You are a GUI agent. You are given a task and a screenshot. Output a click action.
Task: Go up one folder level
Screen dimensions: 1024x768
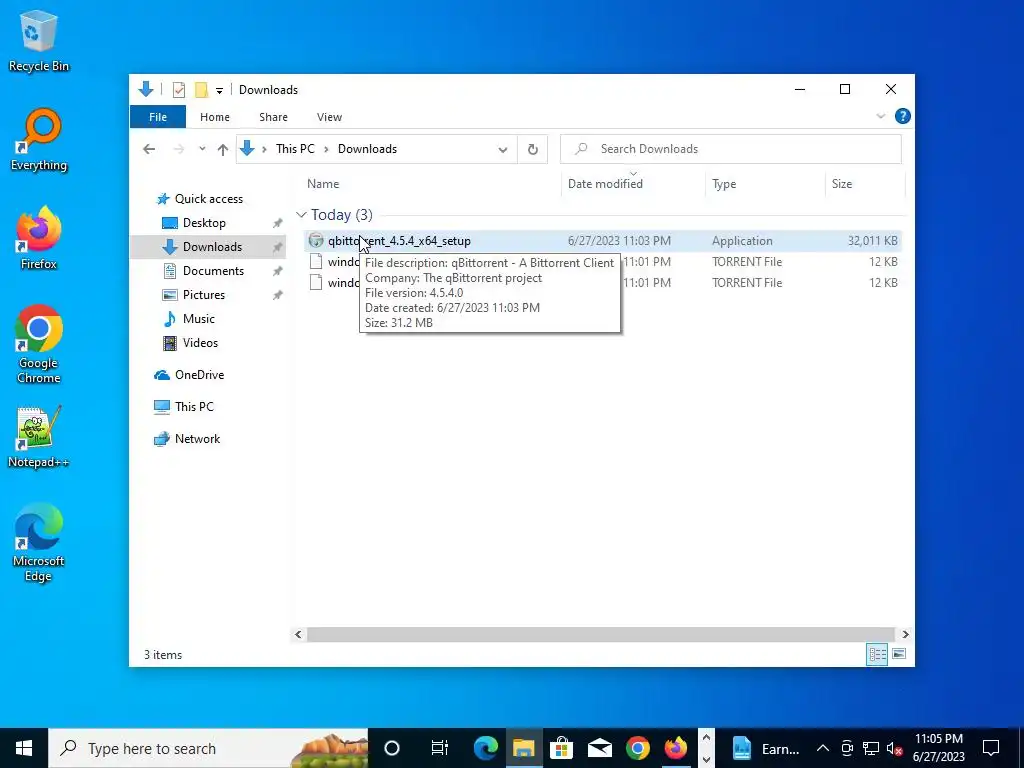[223, 149]
